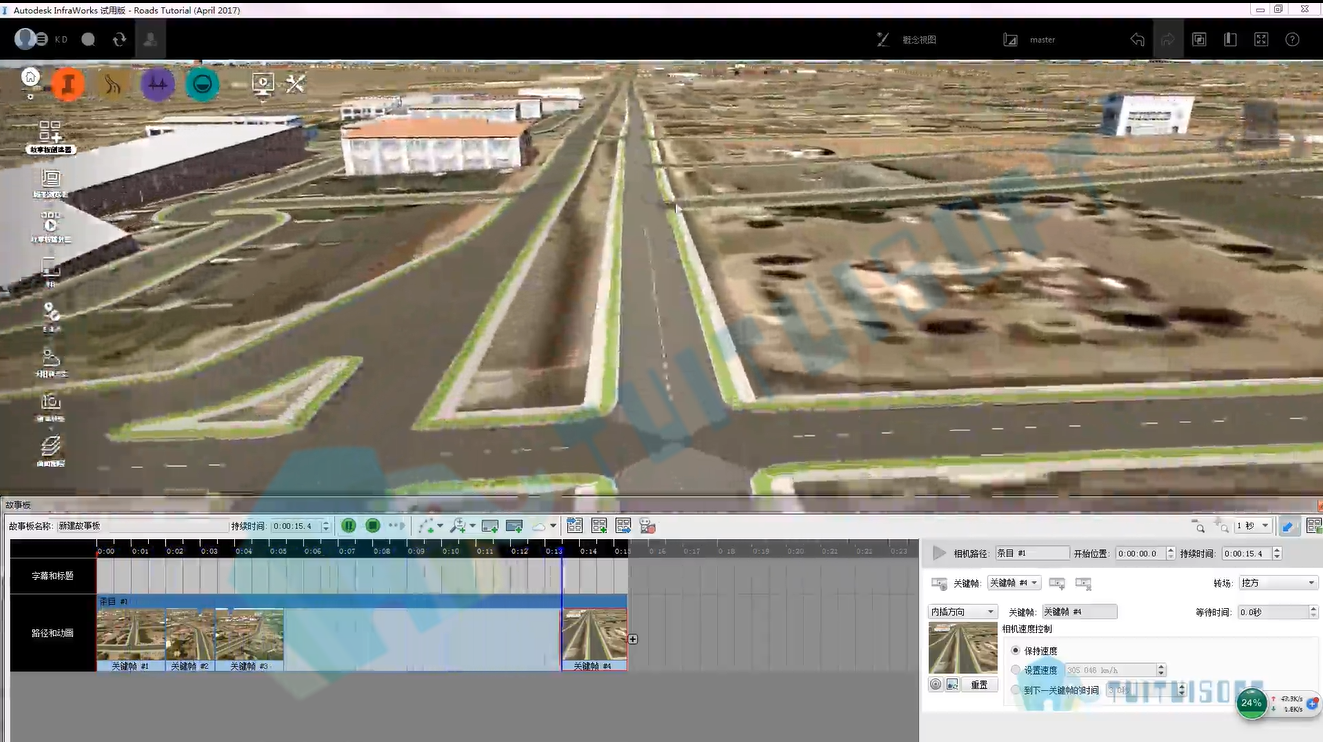Open the wrench and screwdriver settings tools icon

[x=295, y=84]
